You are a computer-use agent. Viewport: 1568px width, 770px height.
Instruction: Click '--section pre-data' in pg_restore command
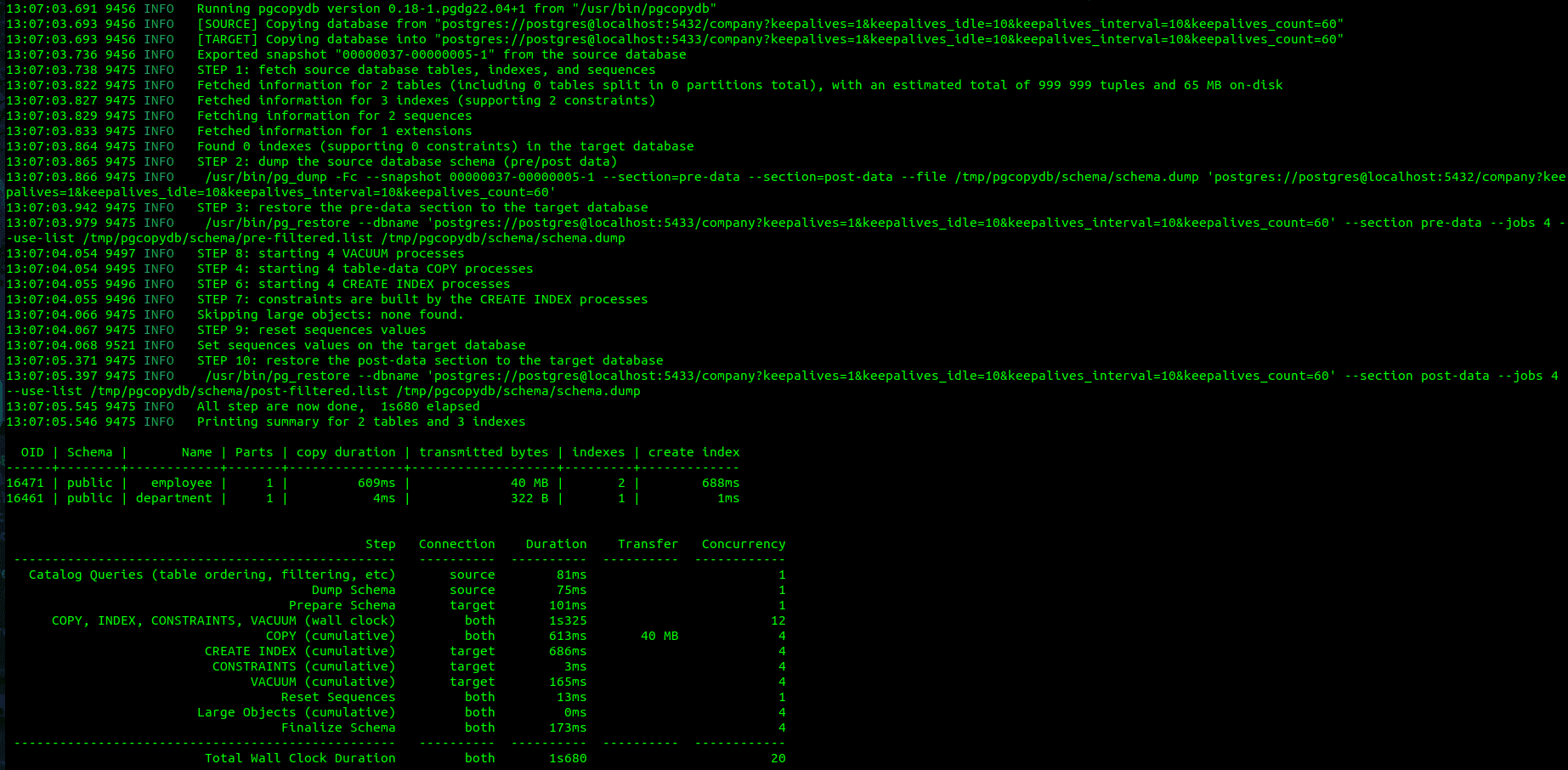[1413, 223]
